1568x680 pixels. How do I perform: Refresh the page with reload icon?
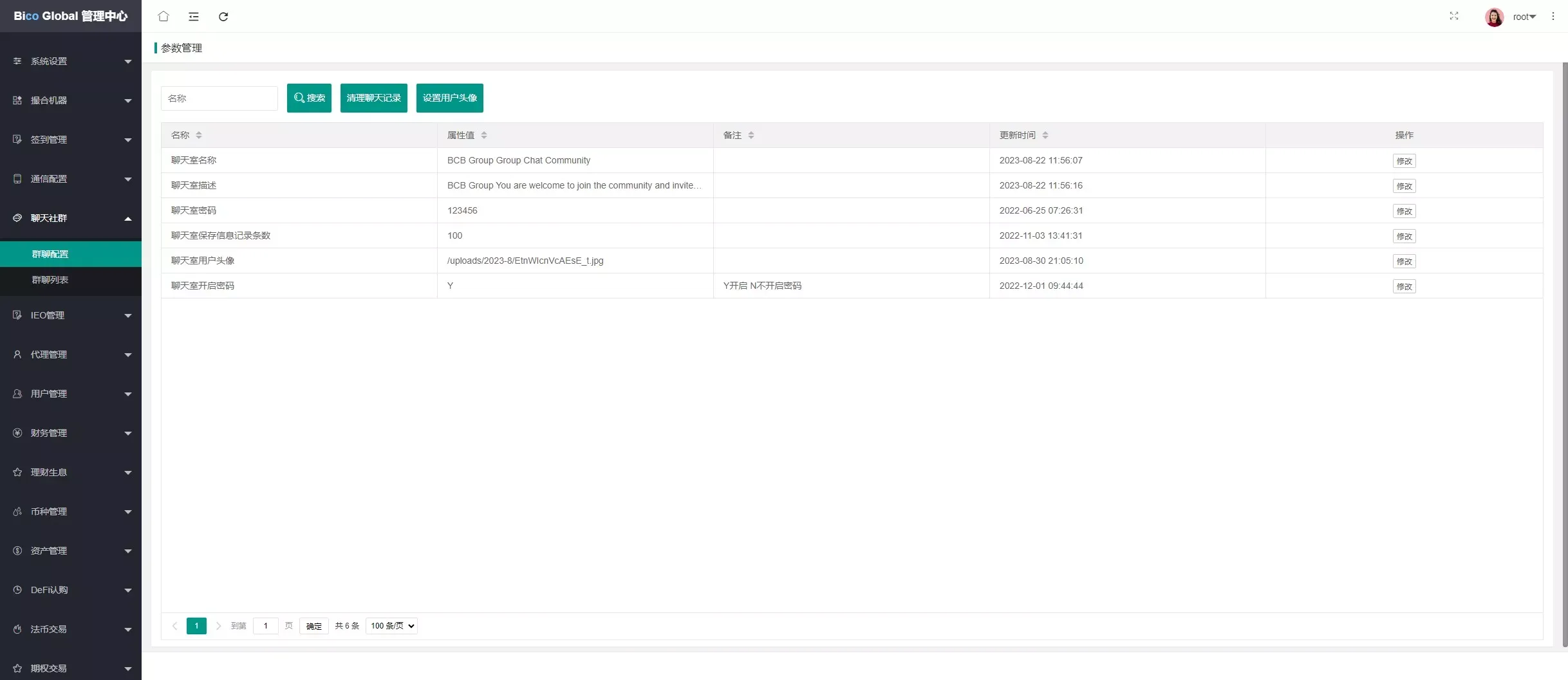point(223,16)
